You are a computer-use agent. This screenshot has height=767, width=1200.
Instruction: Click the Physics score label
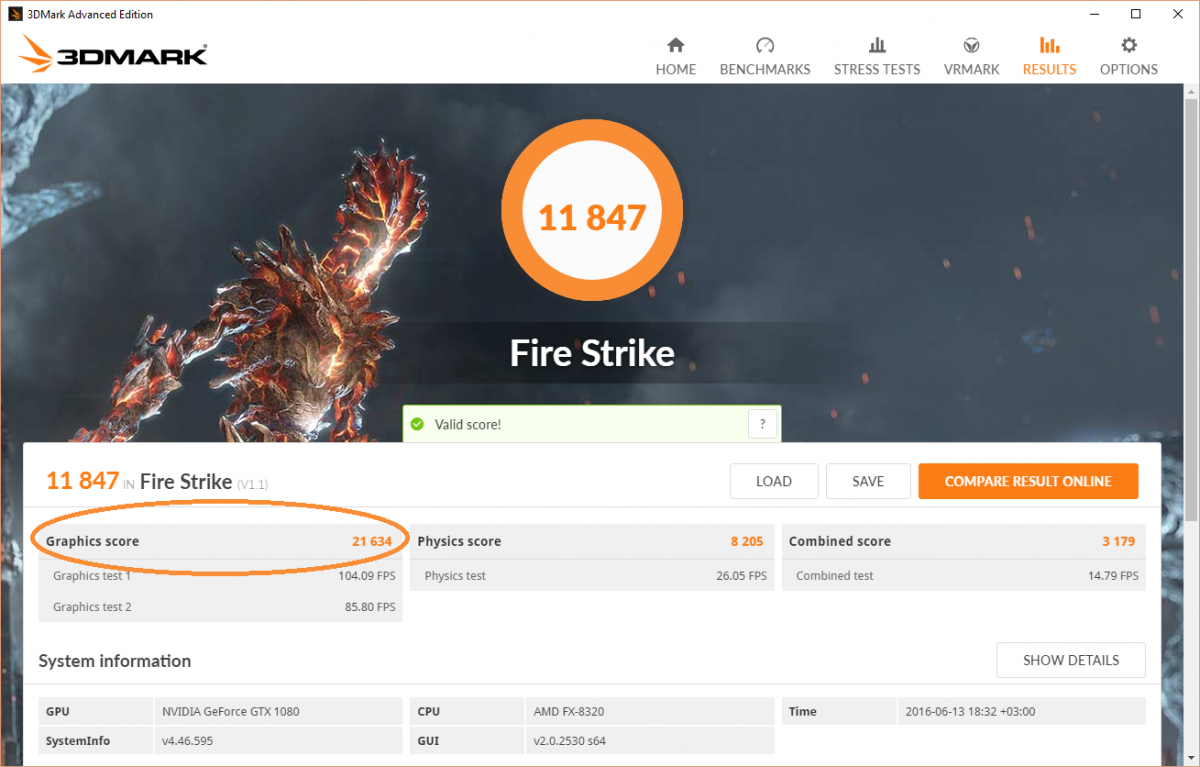pyautogui.click(x=459, y=541)
